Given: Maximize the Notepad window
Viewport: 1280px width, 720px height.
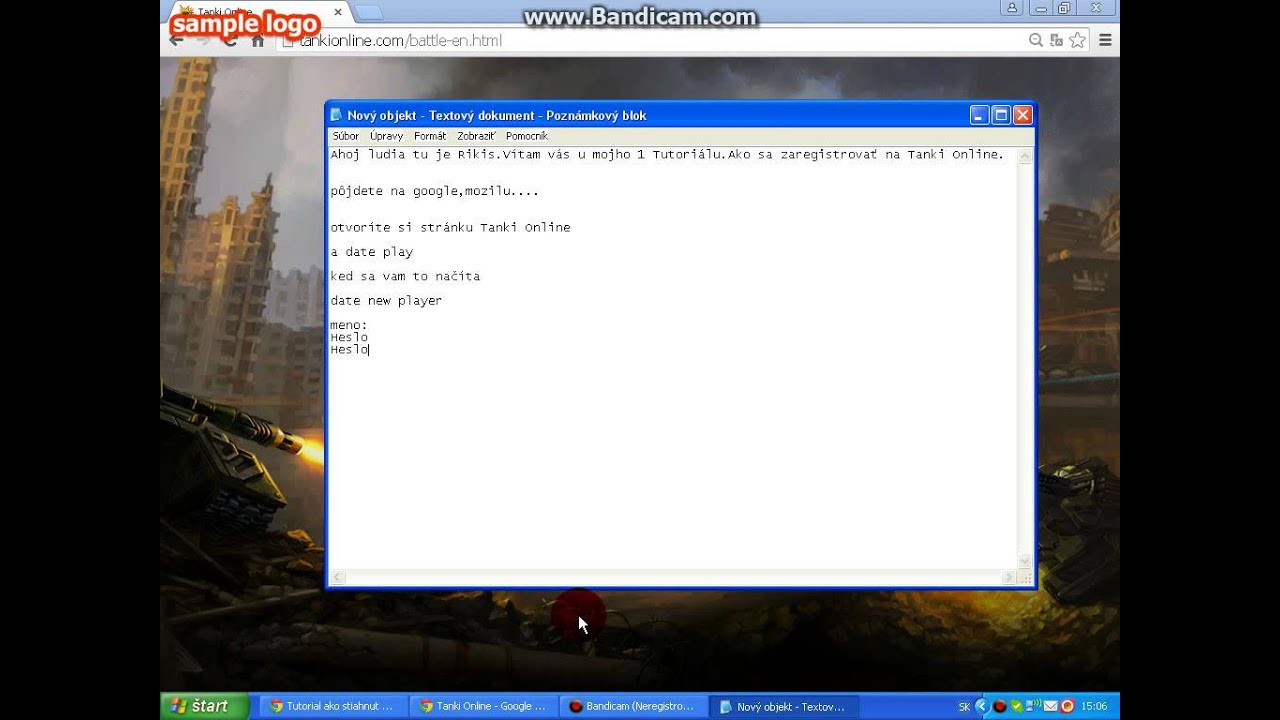Looking at the screenshot, I should click(1001, 115).
